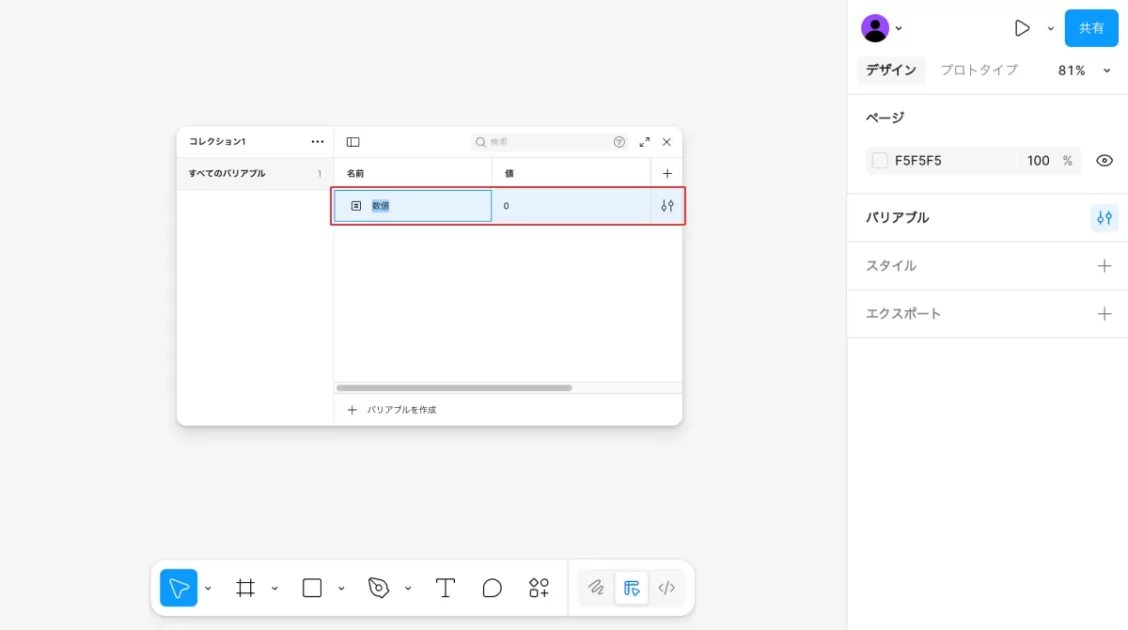The image size is (1128, 630).
Task: Select the Move tool in the toolbar
Action: (x=179, y=588)
